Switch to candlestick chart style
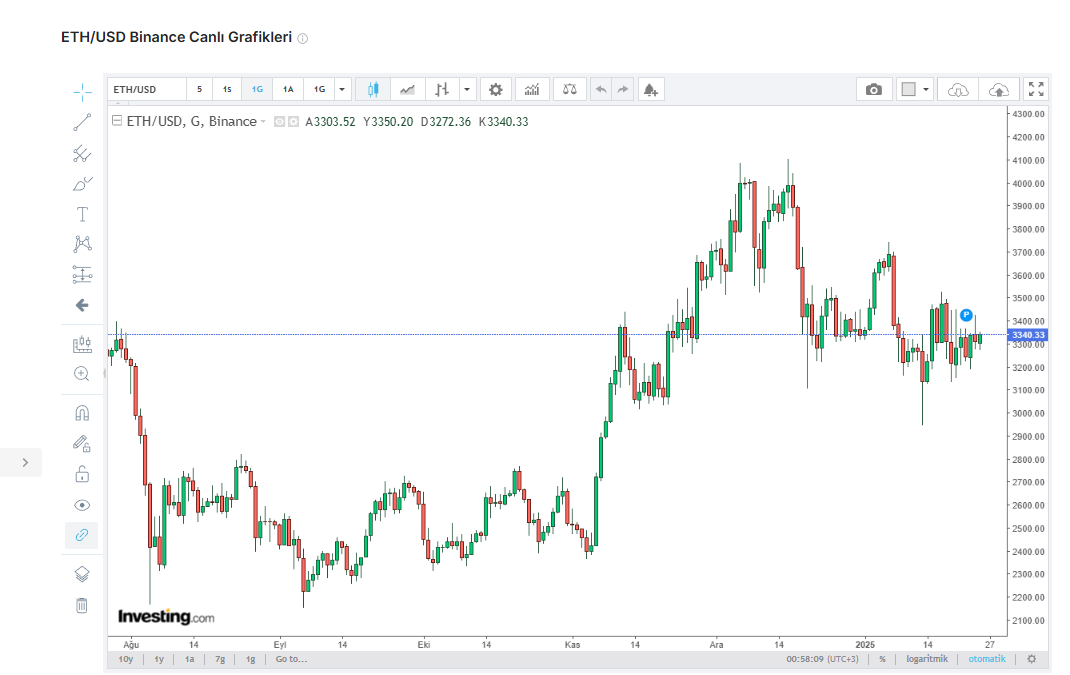Viewport: 1070px width, 675px height. tap(373, 89)
